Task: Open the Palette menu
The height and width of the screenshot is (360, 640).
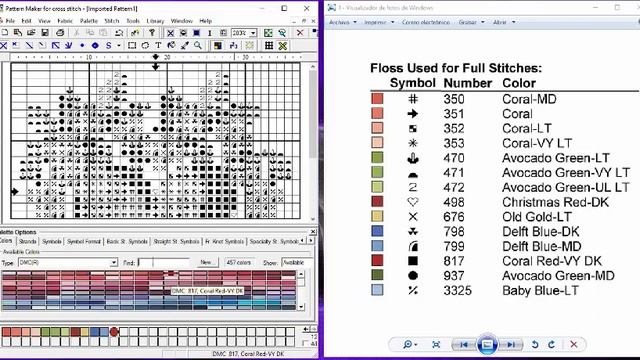Action: [89, 21]
